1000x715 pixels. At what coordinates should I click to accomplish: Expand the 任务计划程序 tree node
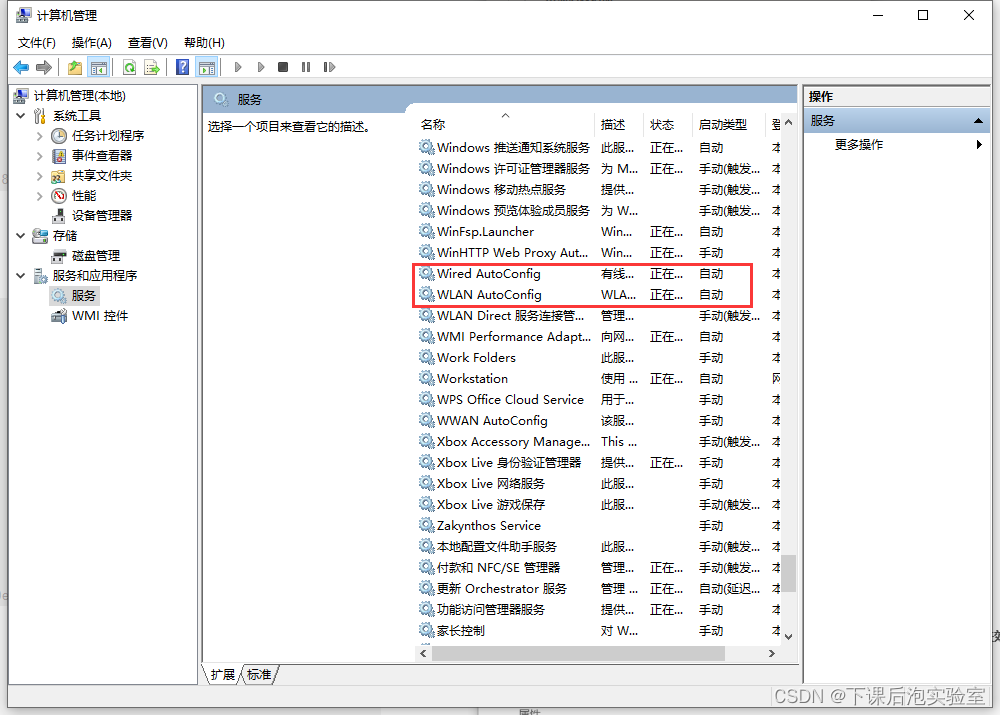[x=40, y=136]
